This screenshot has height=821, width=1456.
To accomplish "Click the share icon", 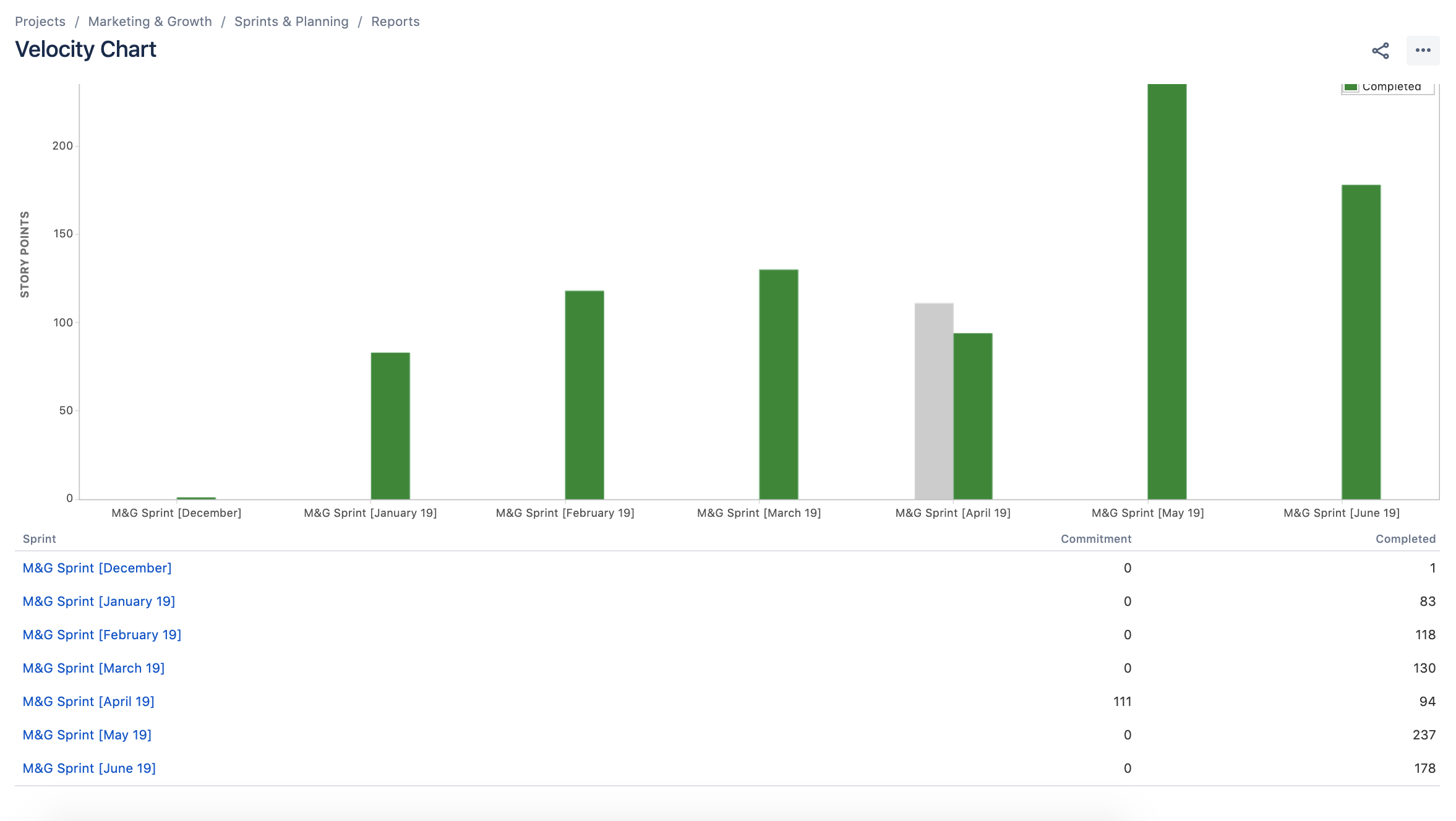I will (x=1381, y=51).
